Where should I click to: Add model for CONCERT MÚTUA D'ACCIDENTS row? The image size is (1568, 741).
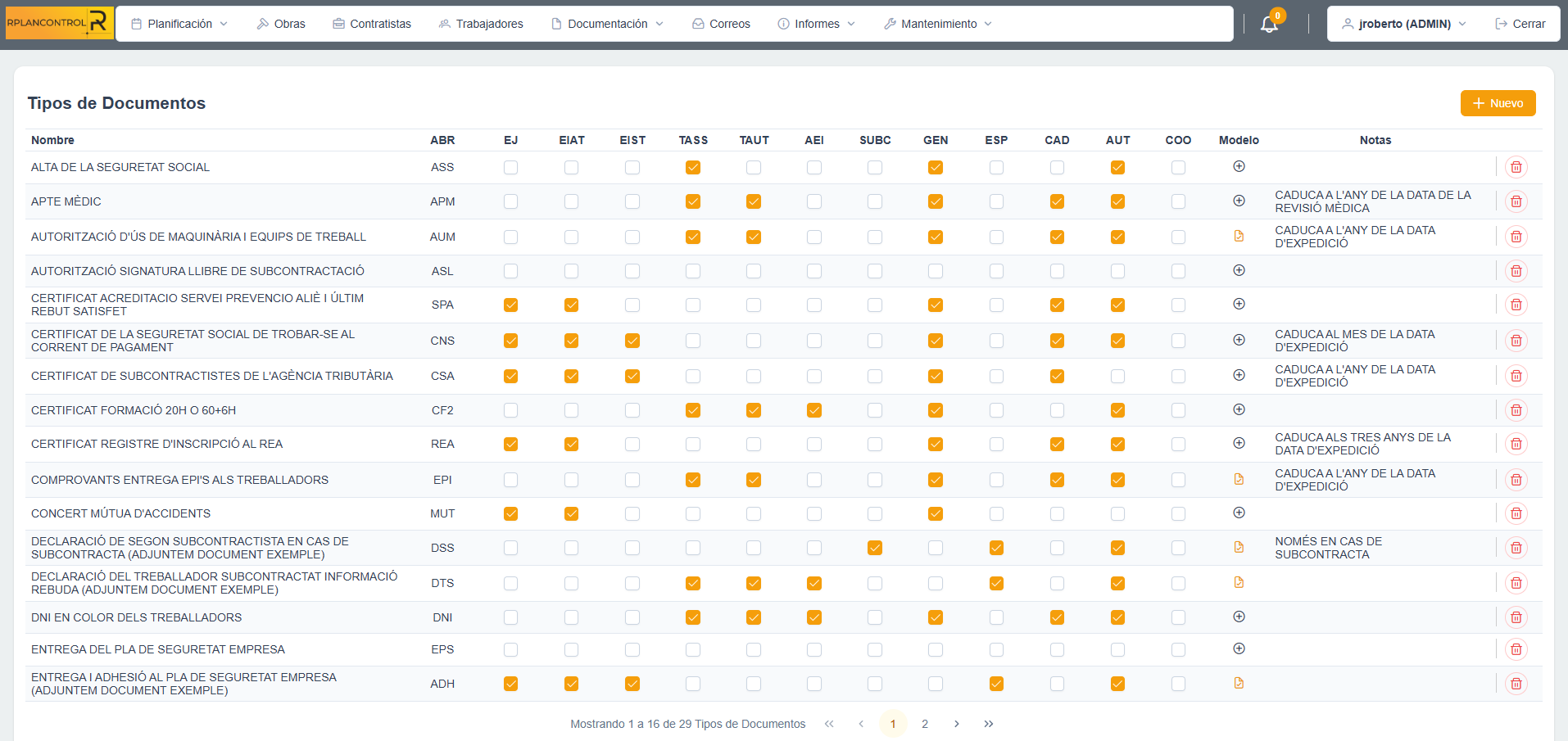click(x=1239, y=513)
